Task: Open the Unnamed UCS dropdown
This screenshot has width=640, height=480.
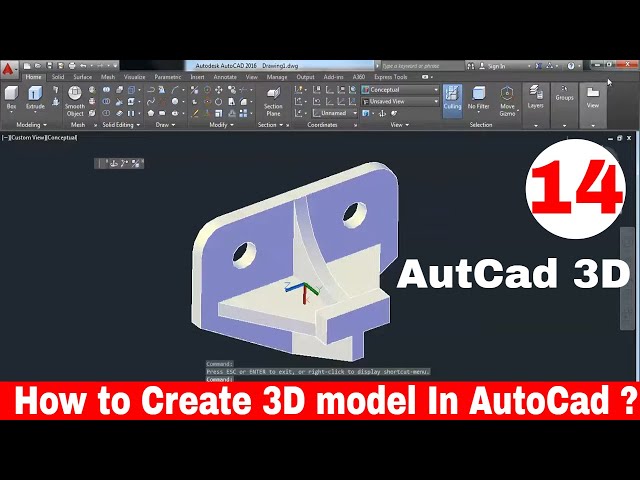Action: tap(335, 113)
